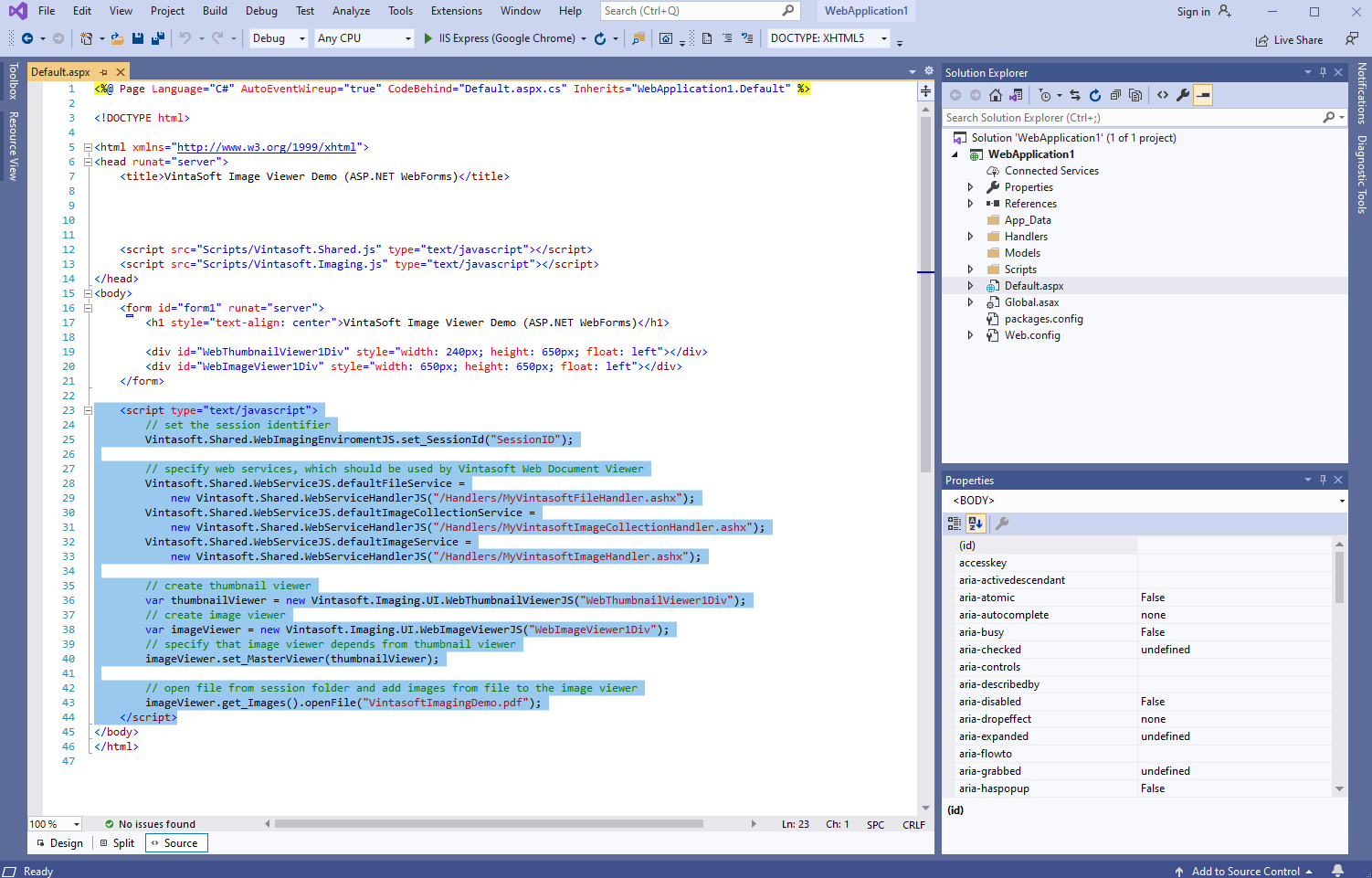The width and height of the screenshot is (1372, 878).
Task: Switch to the Design view tab
Action: 60,843
